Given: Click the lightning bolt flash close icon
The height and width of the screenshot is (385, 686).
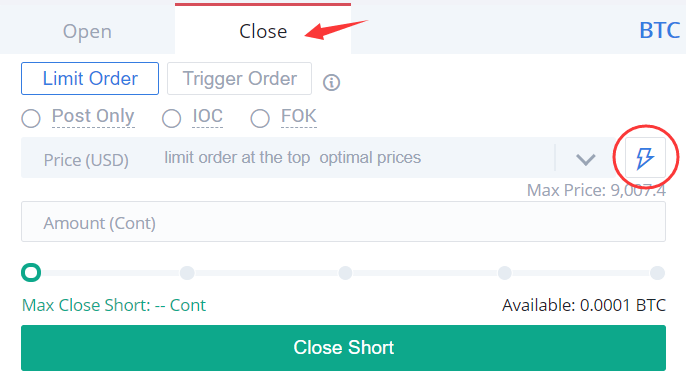Looking at the screenshot, I should click(x=645, y=158).
